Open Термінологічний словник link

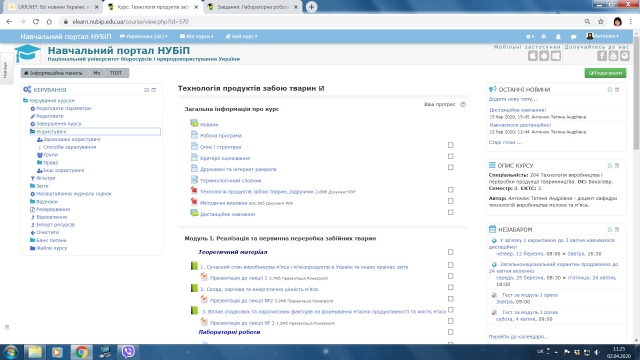click(231, 180)
